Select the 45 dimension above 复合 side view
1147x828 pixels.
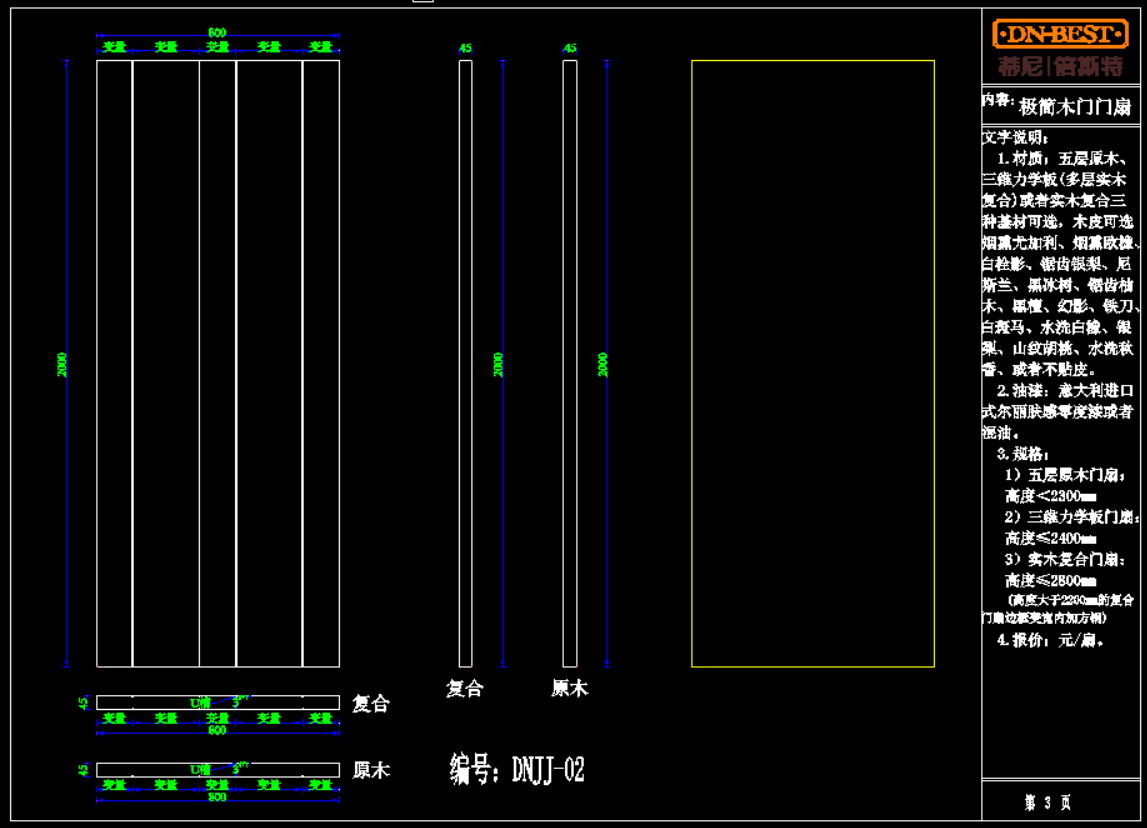coord(465,48)
